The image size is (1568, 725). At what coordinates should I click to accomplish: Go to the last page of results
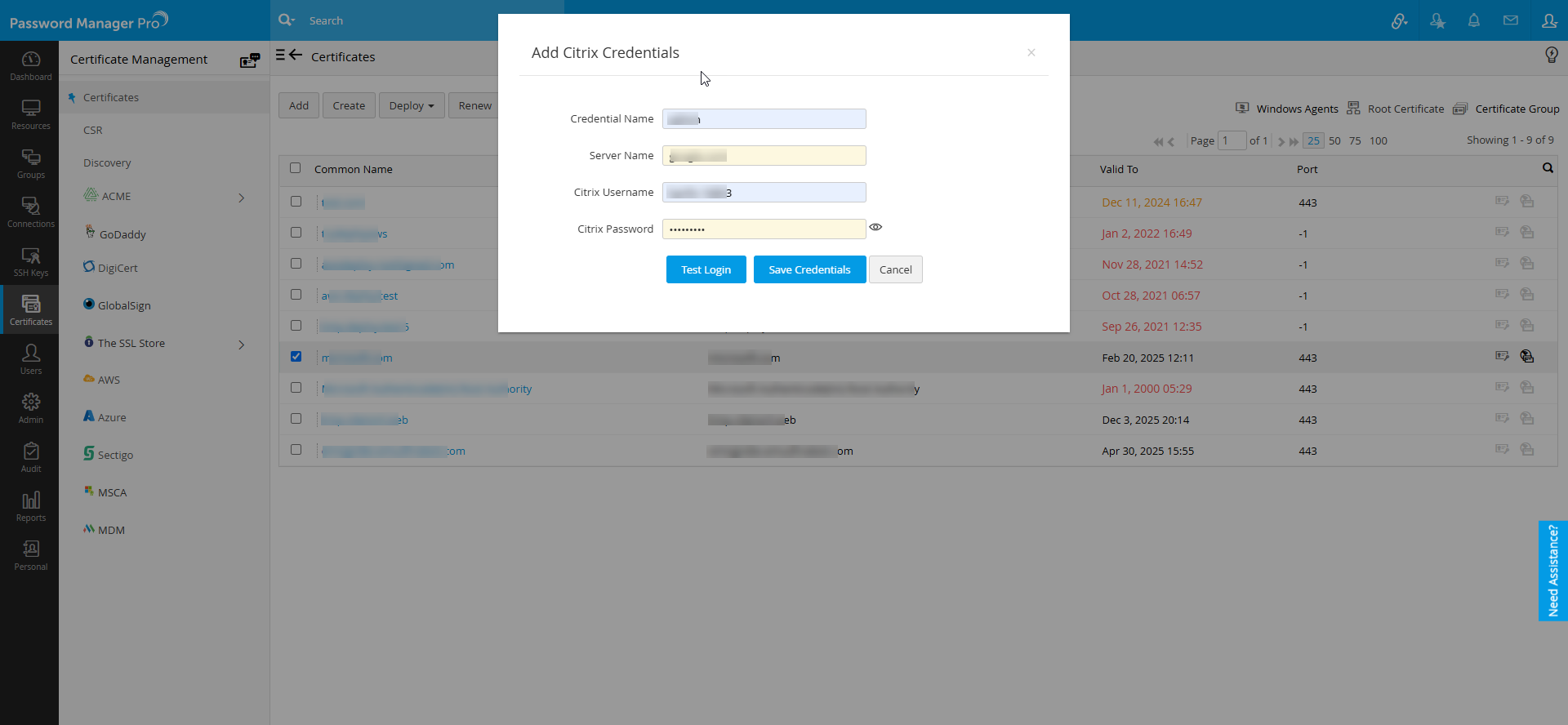(1294, 141)
